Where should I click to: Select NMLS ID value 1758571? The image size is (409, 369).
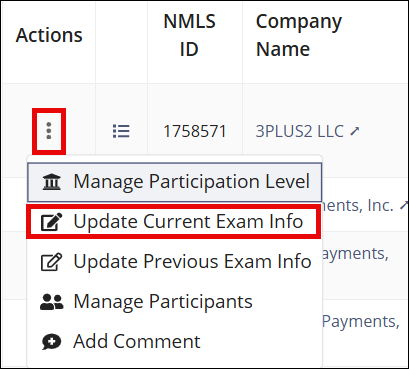pyautogui.click(x=195, y=131)
